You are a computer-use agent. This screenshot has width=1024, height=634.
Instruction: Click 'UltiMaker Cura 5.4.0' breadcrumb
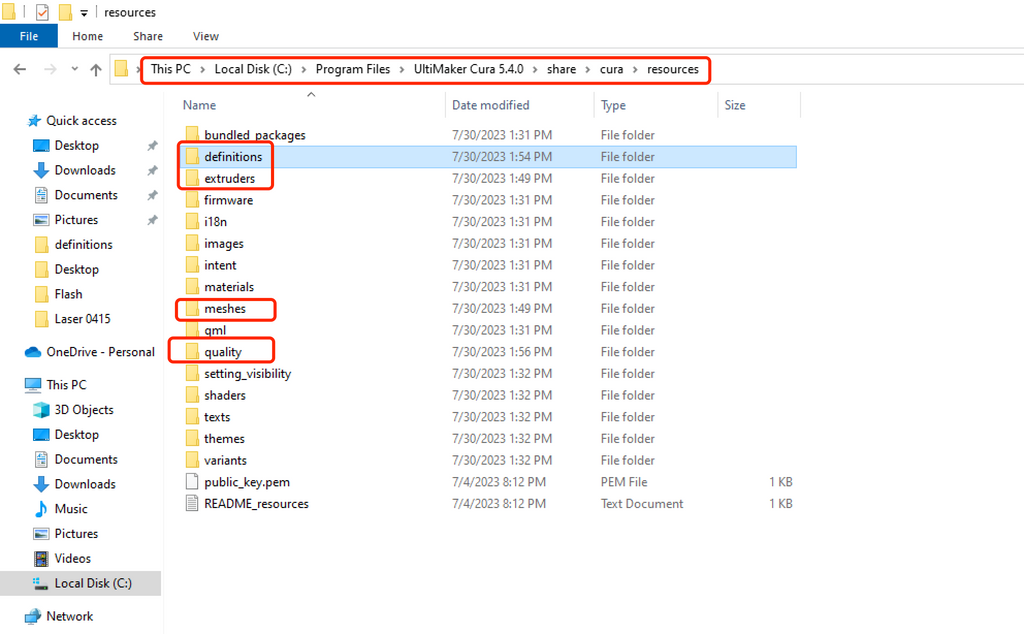pyautogui.click(x=468, y=69)
